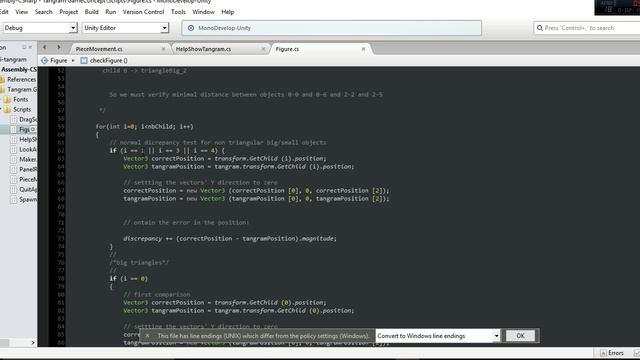Click the HelpS file icon

[13, 140]
